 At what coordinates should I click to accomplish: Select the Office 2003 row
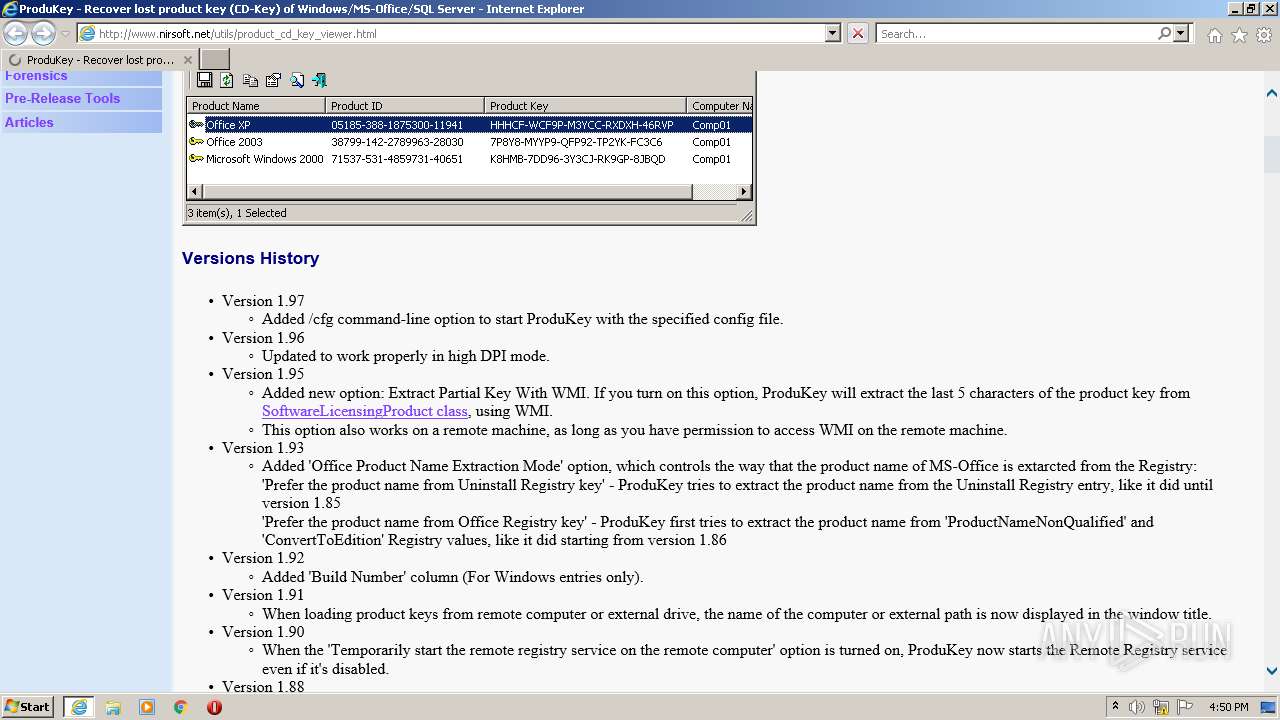470,142
